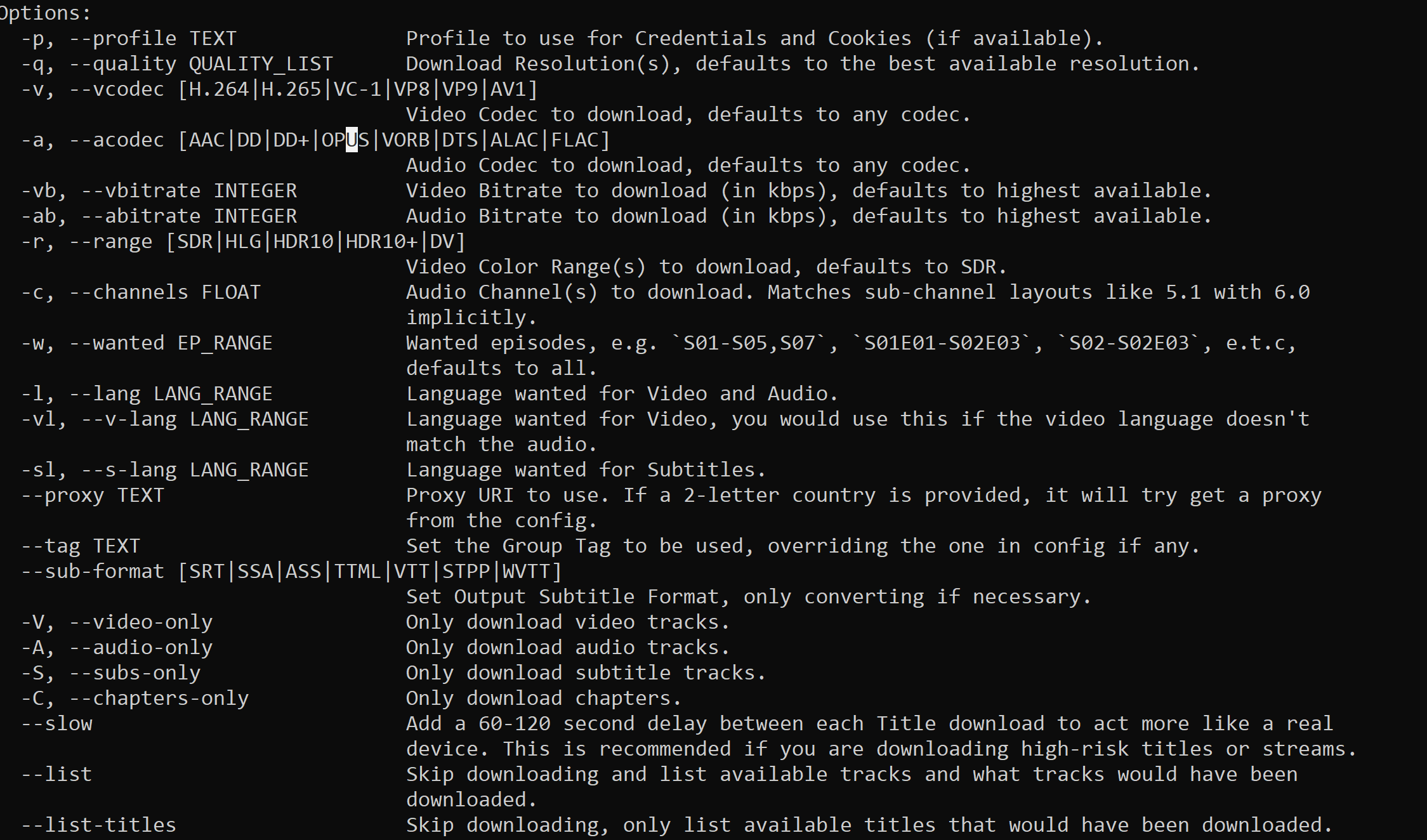Click the --channels option flag
Screen dimensions: 1427x840
tap(129, 292)
